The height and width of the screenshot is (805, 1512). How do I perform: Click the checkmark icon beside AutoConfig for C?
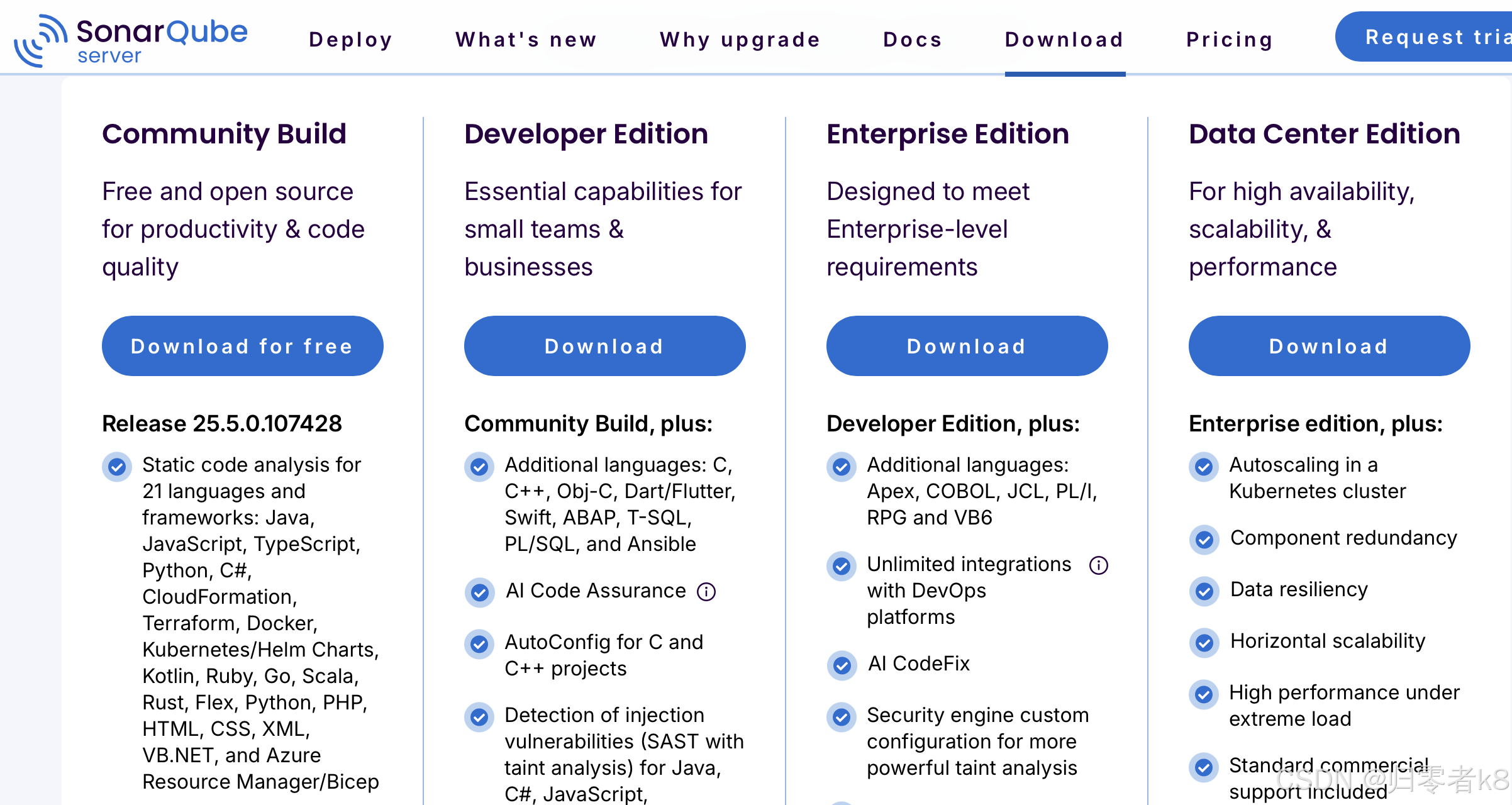coord(479,644)
